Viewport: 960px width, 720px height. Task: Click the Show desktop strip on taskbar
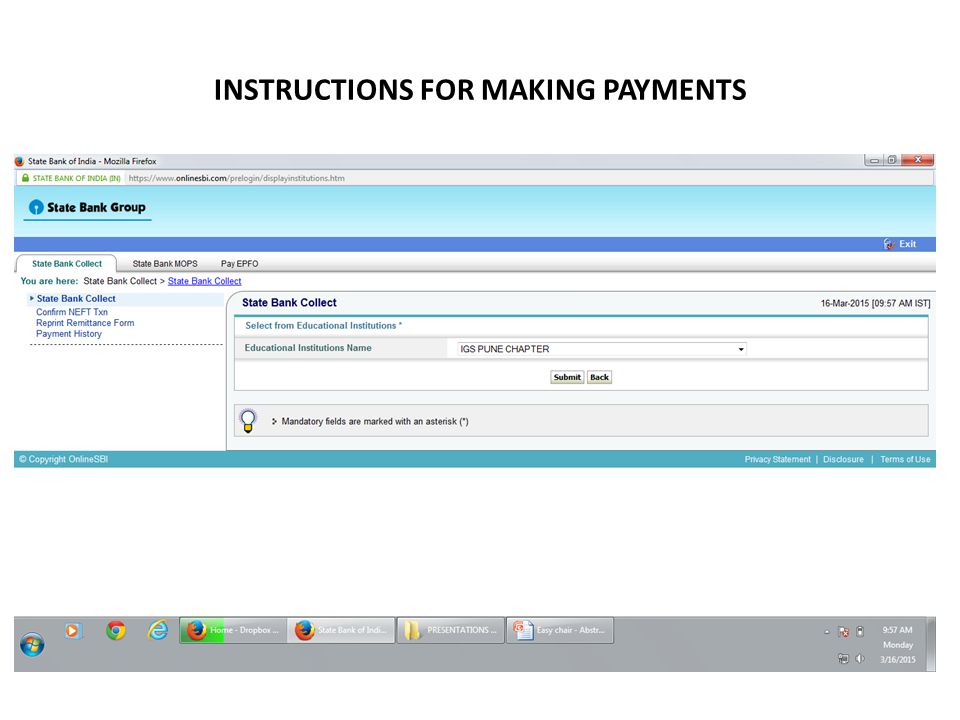pos(931,644)
